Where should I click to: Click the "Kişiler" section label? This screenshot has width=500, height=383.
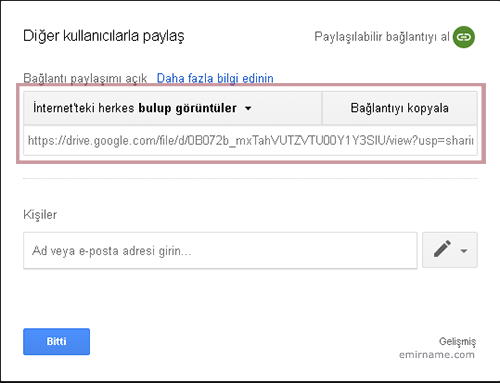tap(40, 214)
